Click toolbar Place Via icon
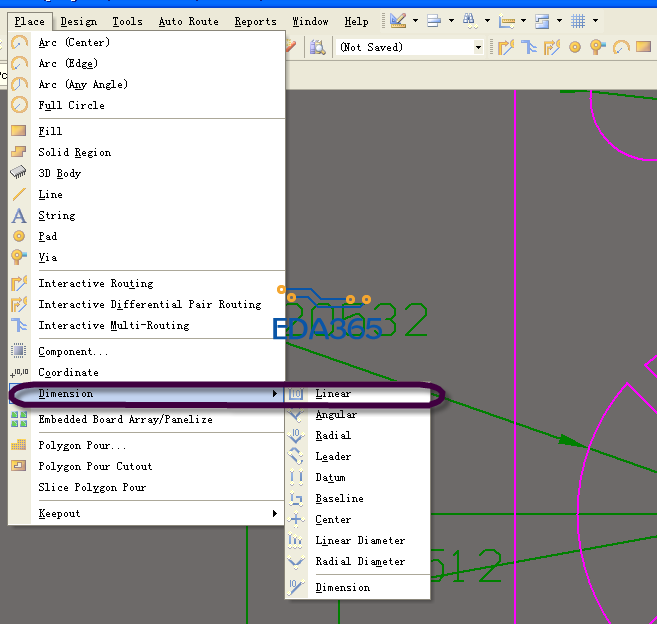 [598, 47]
